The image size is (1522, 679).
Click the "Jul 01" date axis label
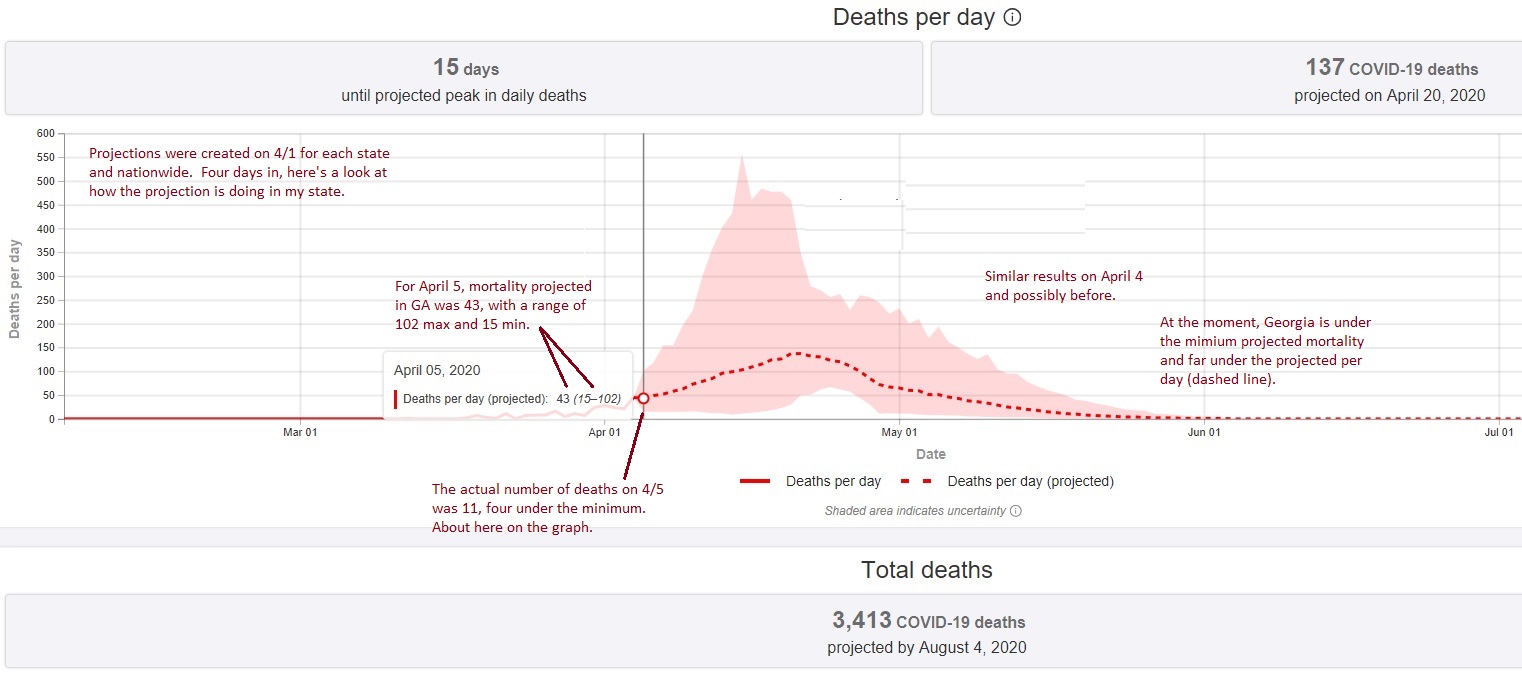1498,432
